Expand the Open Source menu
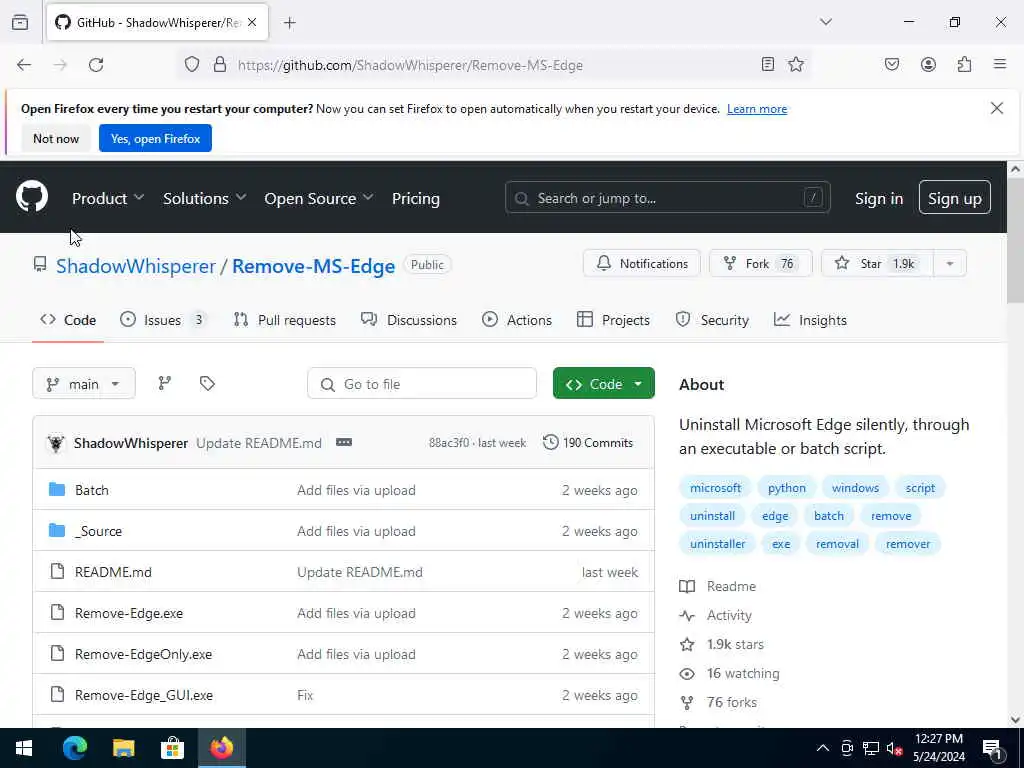 tap(319, 199)
